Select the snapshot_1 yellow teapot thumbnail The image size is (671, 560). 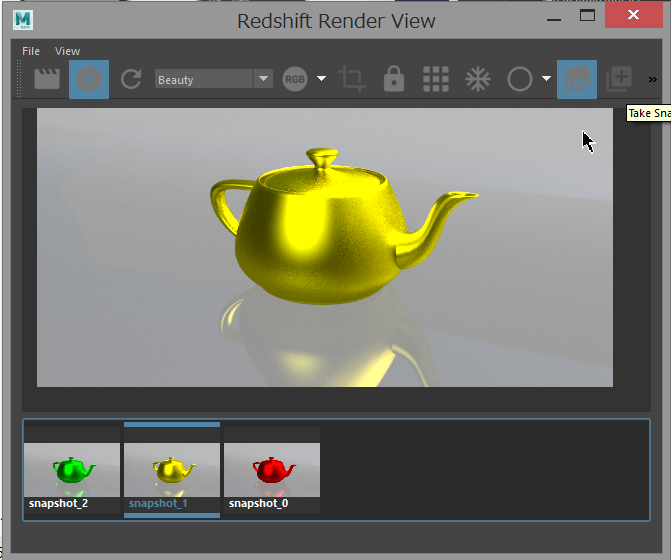(x=172, y=470)
